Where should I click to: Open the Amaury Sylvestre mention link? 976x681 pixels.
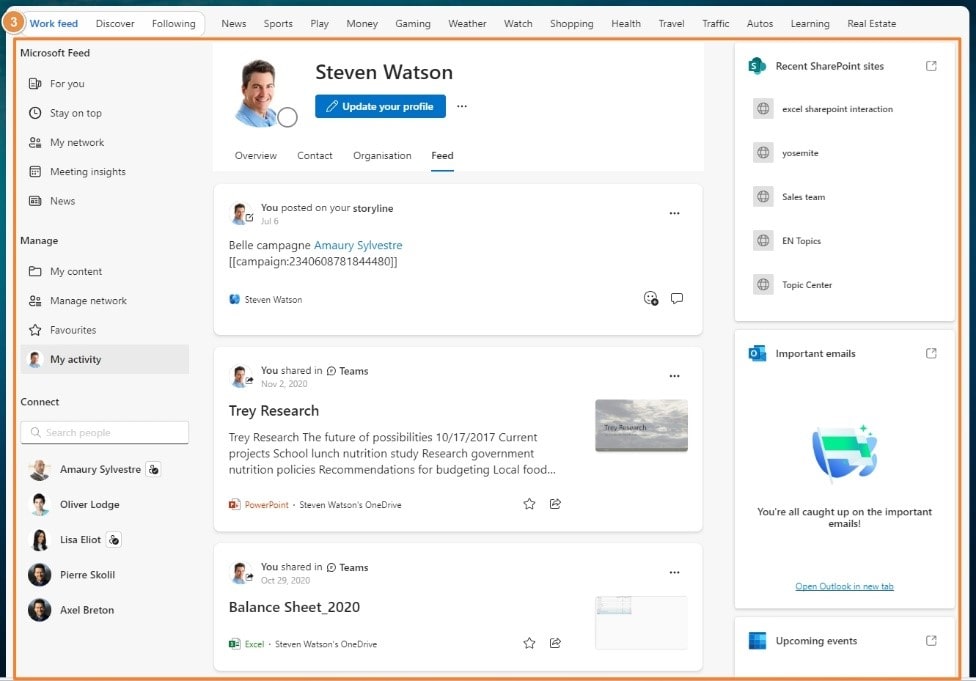point(358,245)
